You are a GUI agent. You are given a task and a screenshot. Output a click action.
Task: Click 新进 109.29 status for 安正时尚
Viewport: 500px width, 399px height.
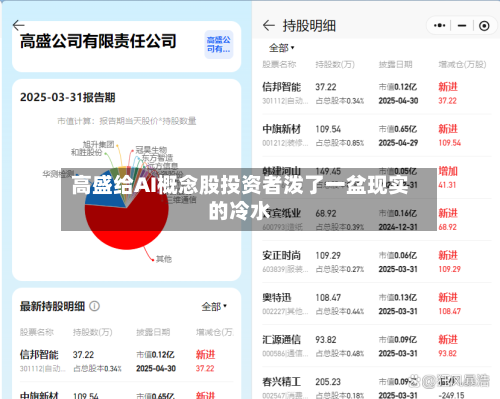tap(450, 262)
